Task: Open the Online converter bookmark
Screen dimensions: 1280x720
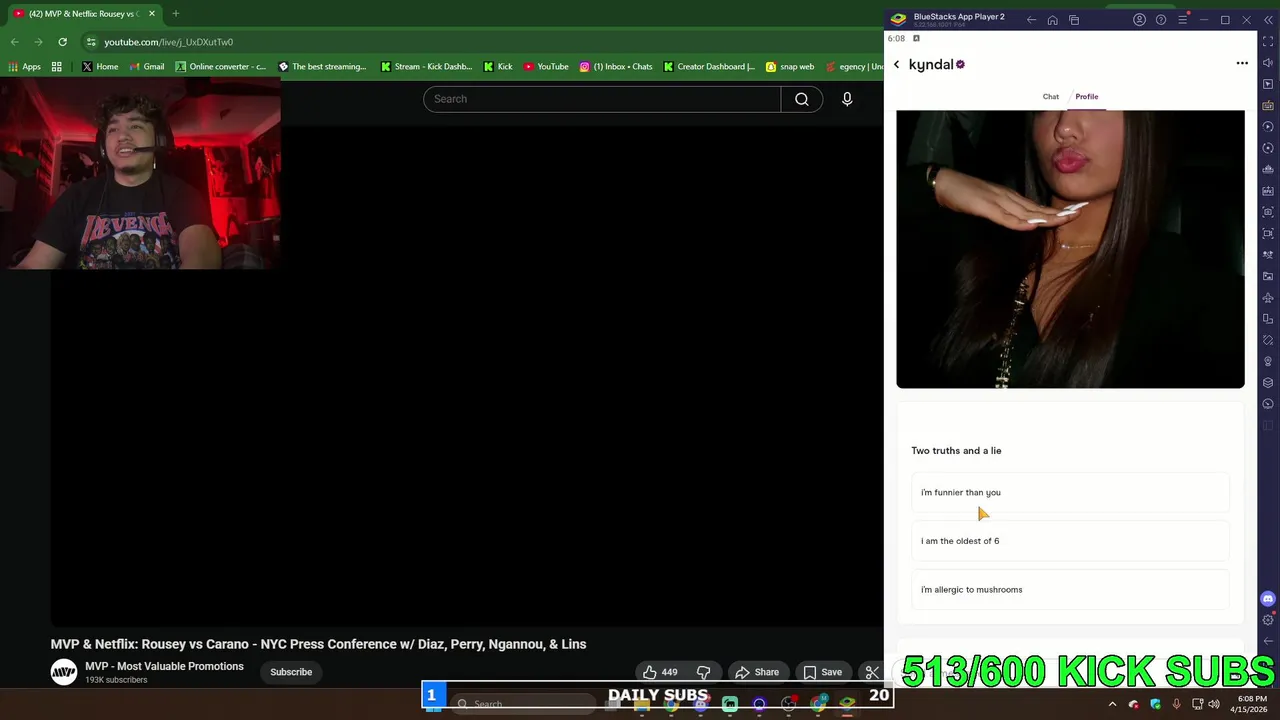Action: [221, 67]
